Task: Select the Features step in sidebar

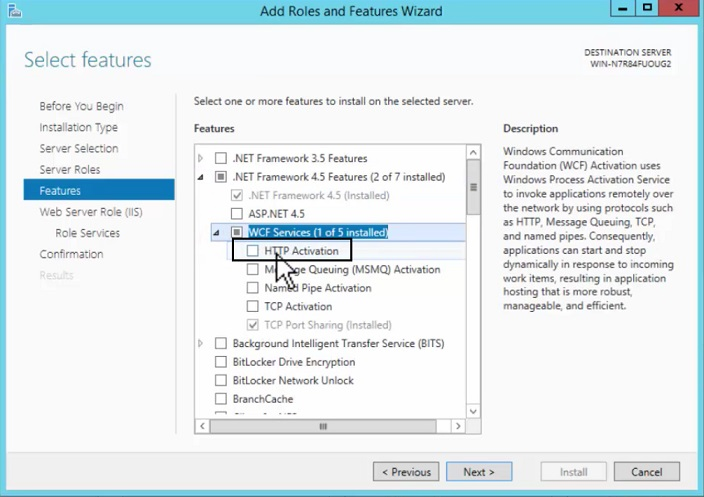Action: pos(99,189)
